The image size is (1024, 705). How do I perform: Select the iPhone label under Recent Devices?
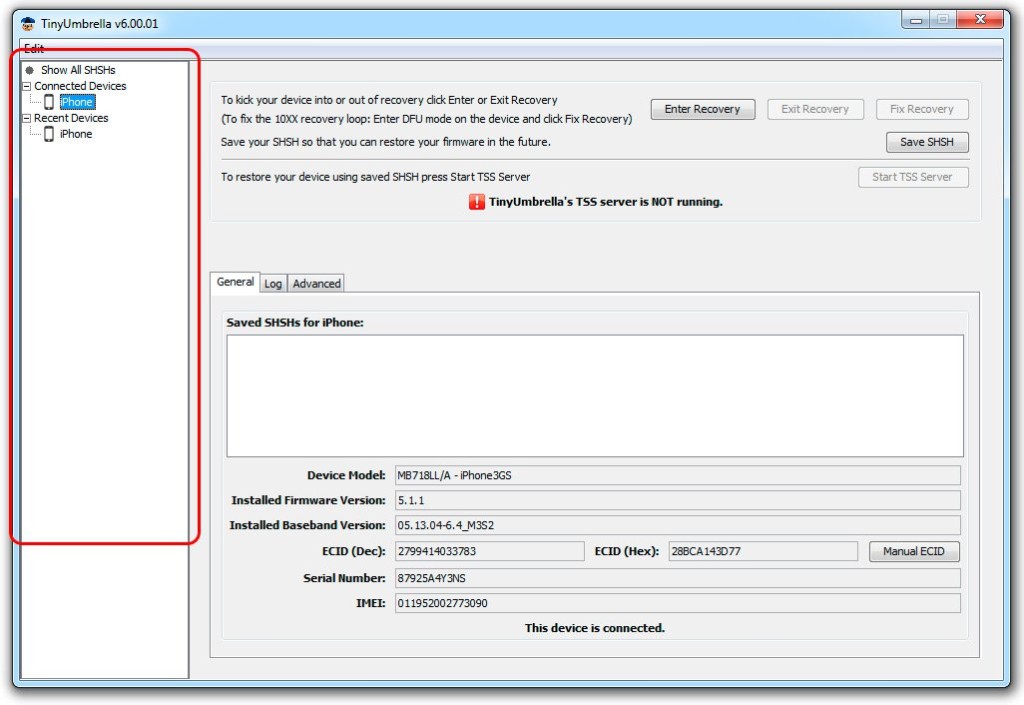coord(76,134)
